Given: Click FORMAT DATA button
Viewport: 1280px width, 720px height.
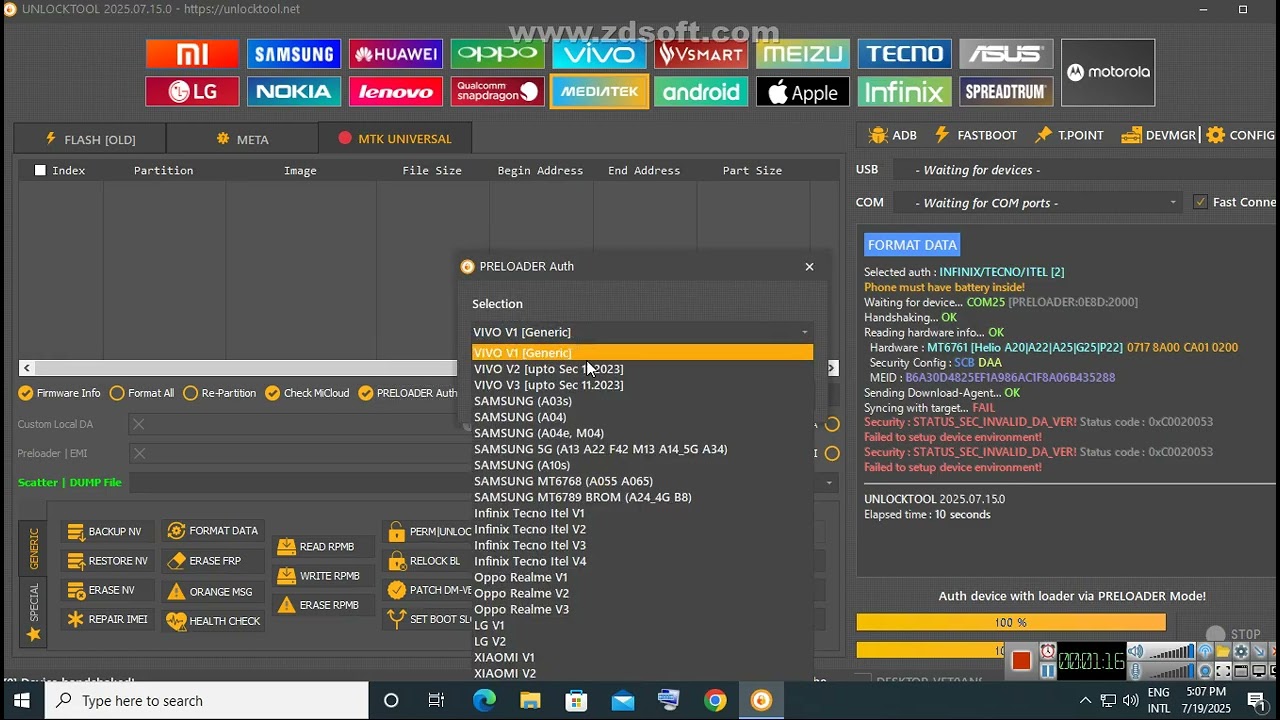Looking at the screenshot, I should [213, 531].
